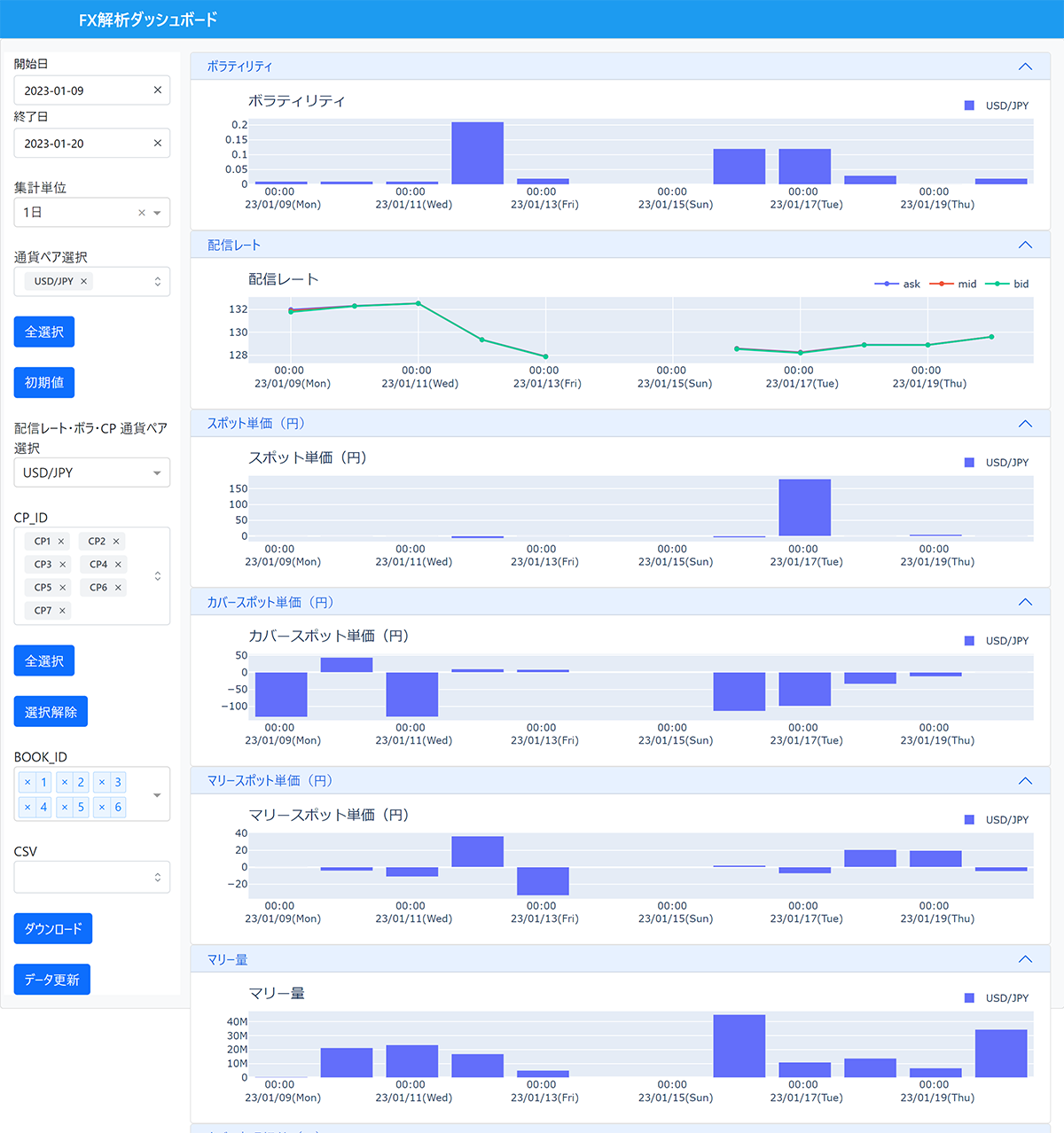This screenshot has height=1133, width=1064.
Task: Remove CP1 from CP_ID list
Action: 61,542
